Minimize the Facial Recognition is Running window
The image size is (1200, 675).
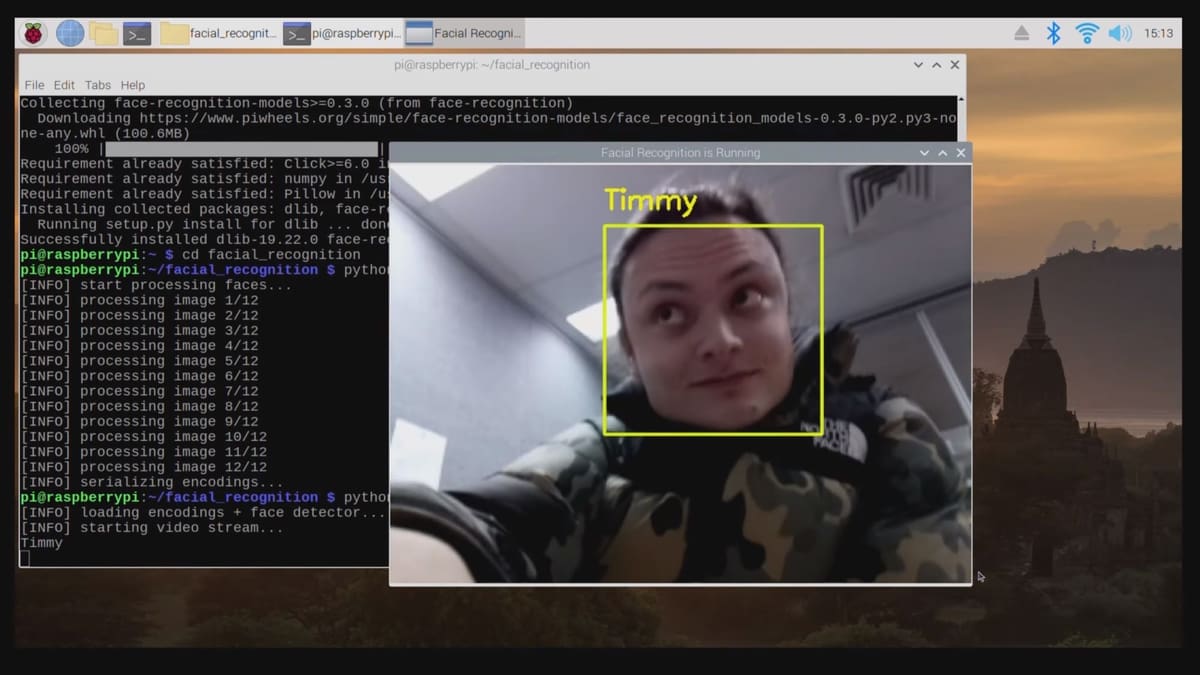coord(924,153)
